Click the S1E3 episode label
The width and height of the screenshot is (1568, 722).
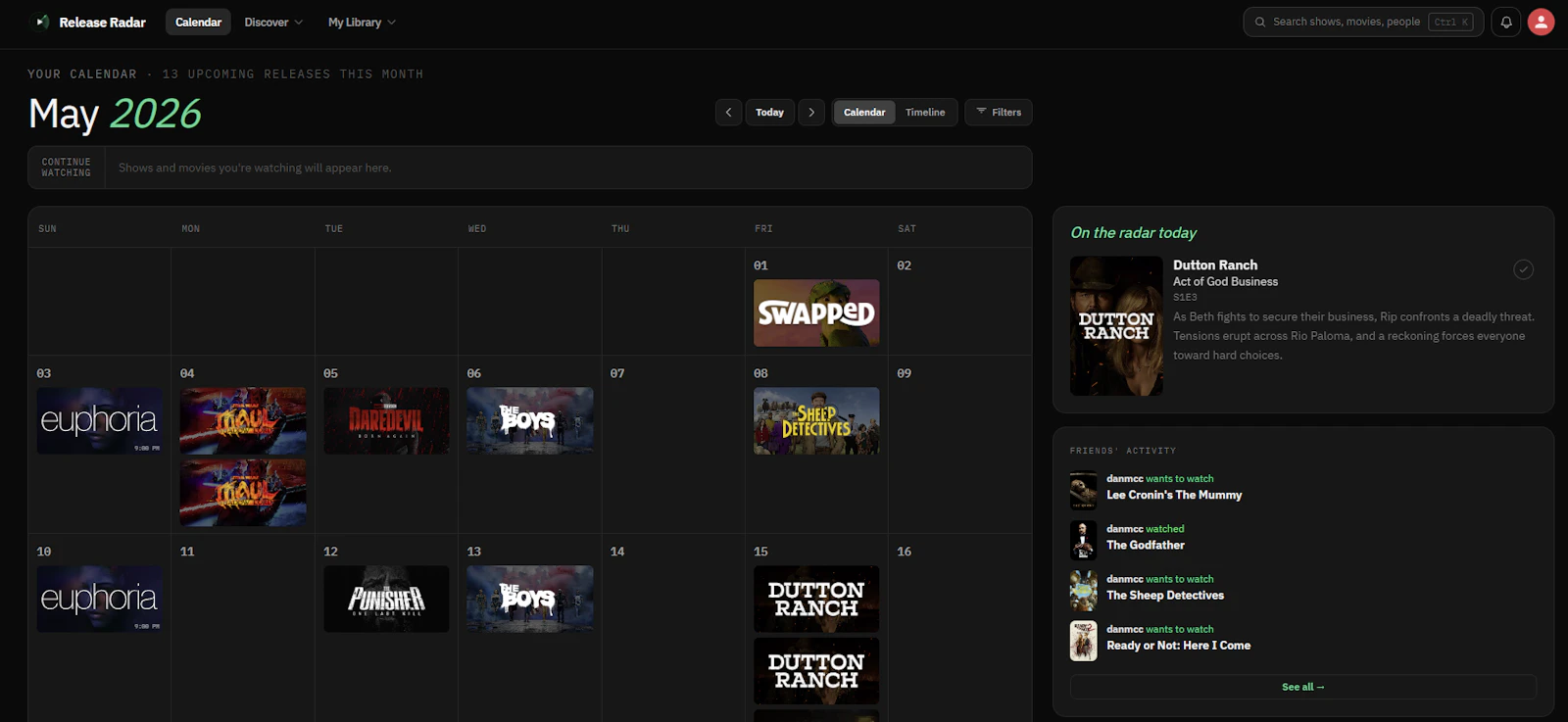1185,297
